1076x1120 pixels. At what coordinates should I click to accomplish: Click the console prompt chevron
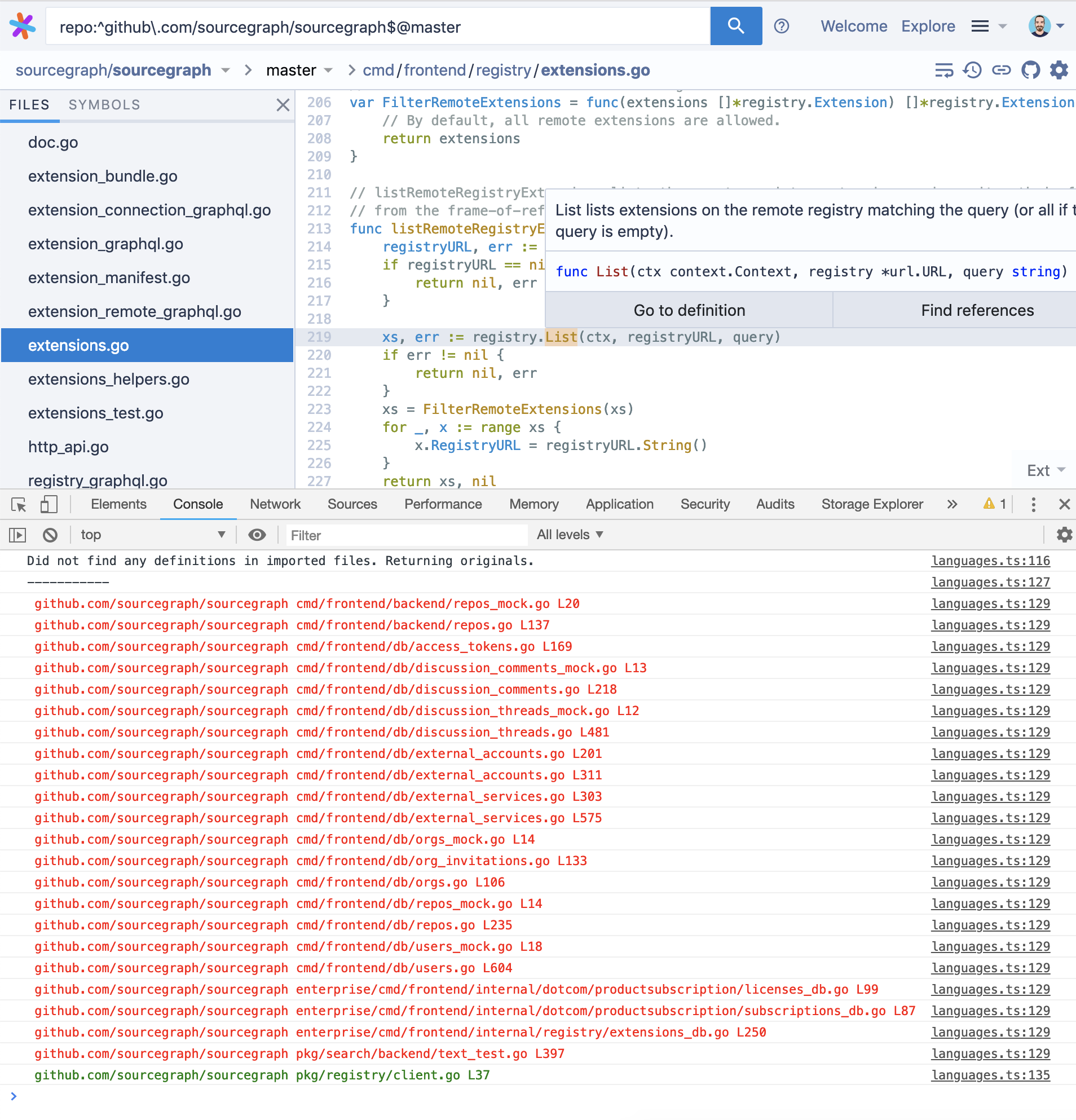(x=14, y=1096)
